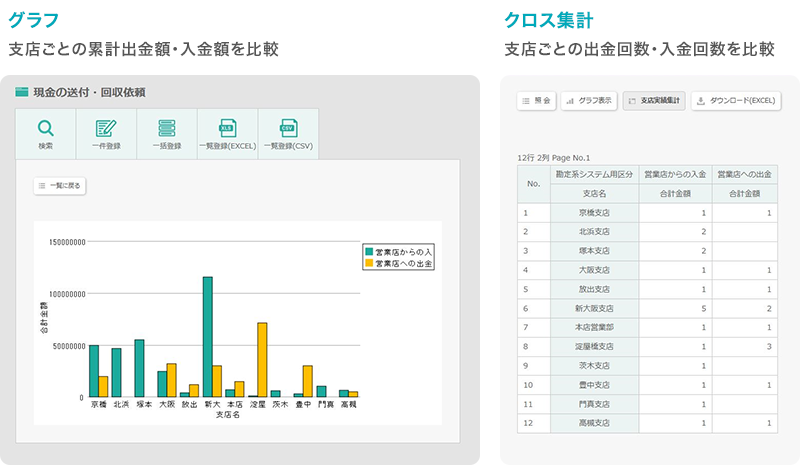The width and height of the screenshot is (800, 466).
Task: Click the 営業店への出金 column header
Action: [x=747, y=175]
